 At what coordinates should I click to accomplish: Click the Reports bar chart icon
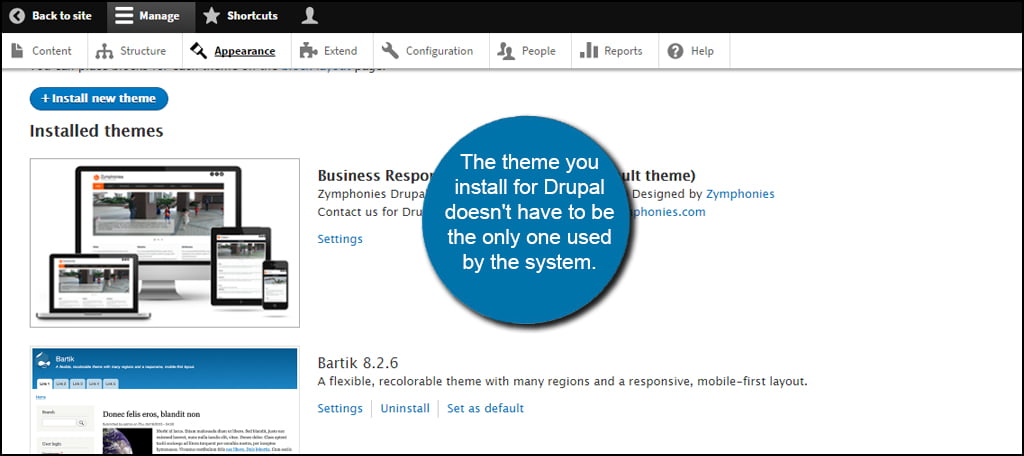click(x=588, y=51)
